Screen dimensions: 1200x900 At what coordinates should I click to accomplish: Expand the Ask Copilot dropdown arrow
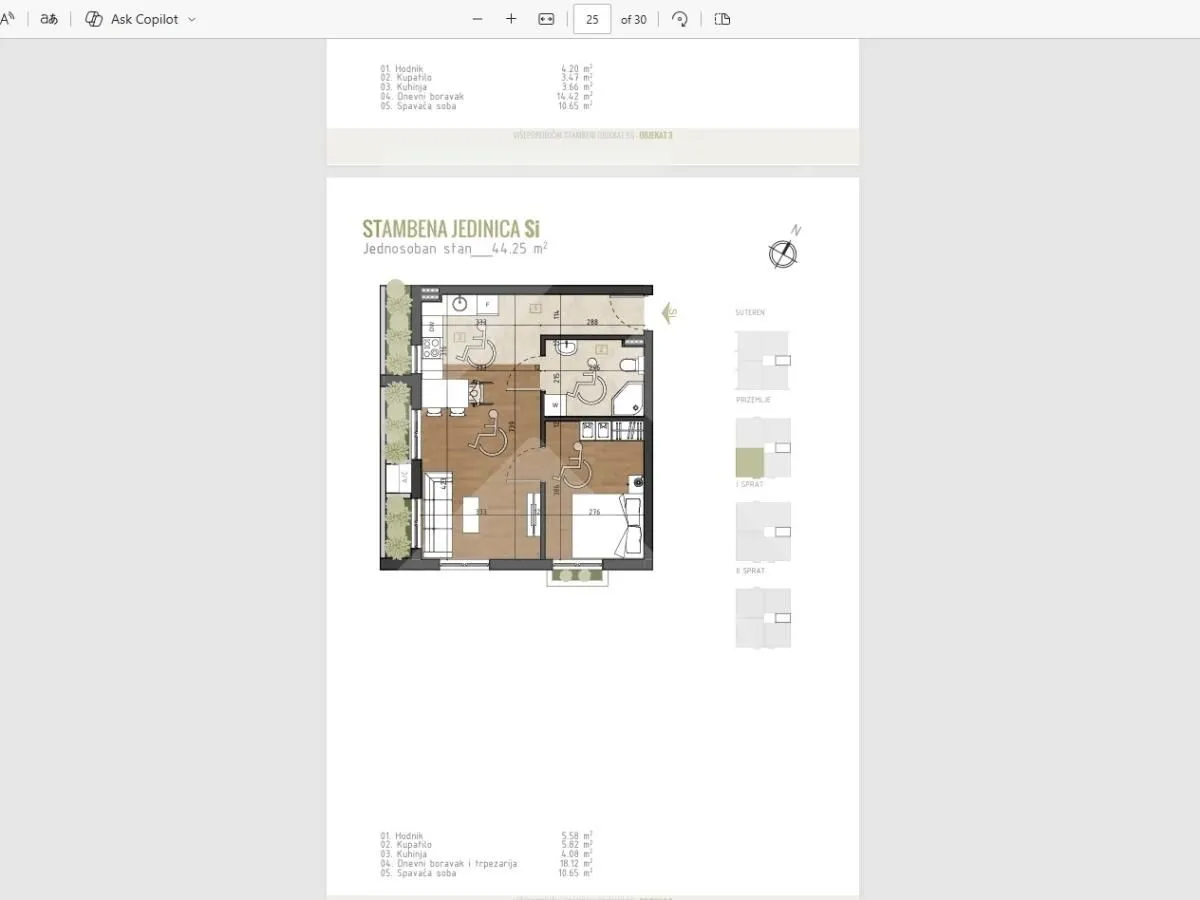[192, 19]
